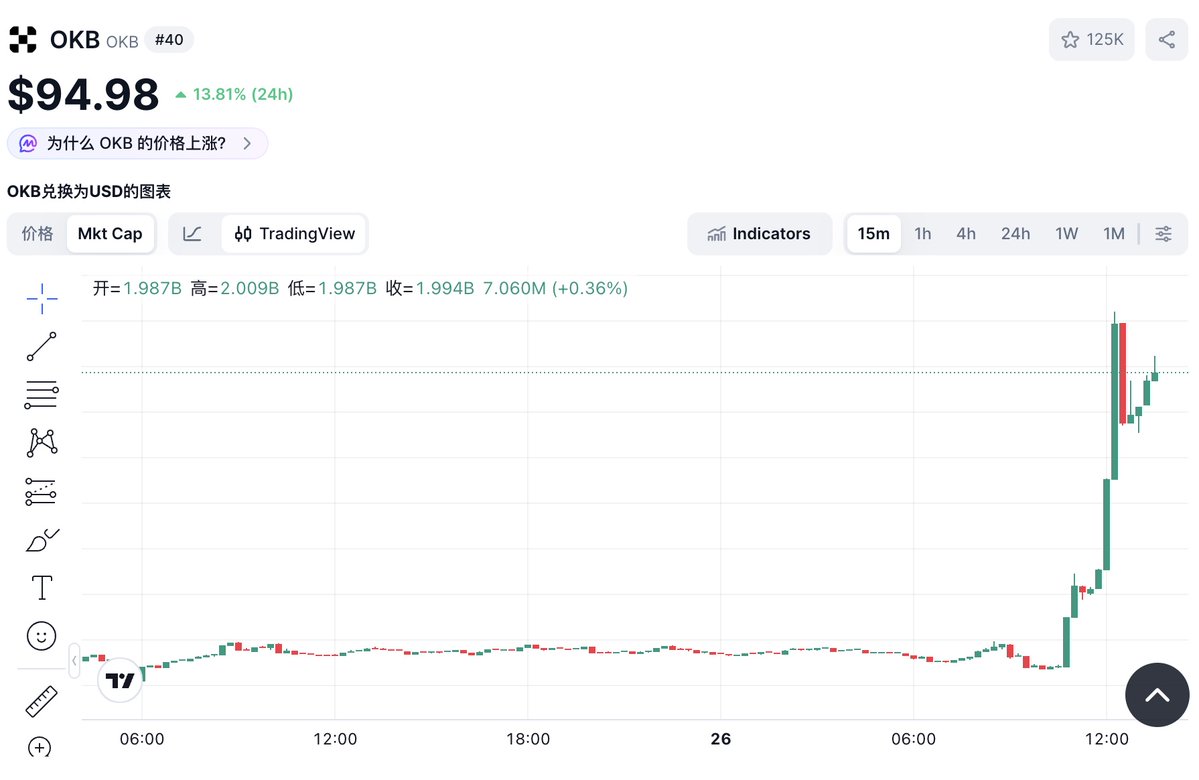Collapse the drawing toolbar with side handle
Screen dimensions: 1199x780
coord(74,661)
